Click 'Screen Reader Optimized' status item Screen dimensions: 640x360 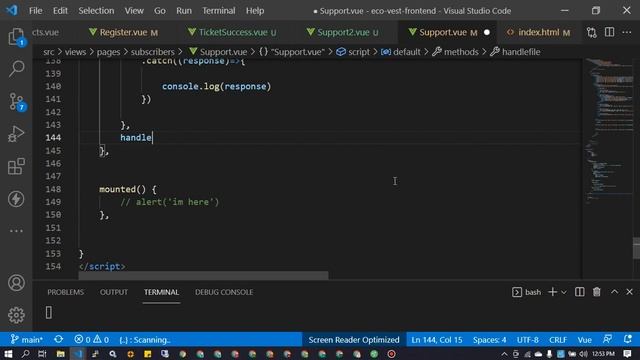353,340
